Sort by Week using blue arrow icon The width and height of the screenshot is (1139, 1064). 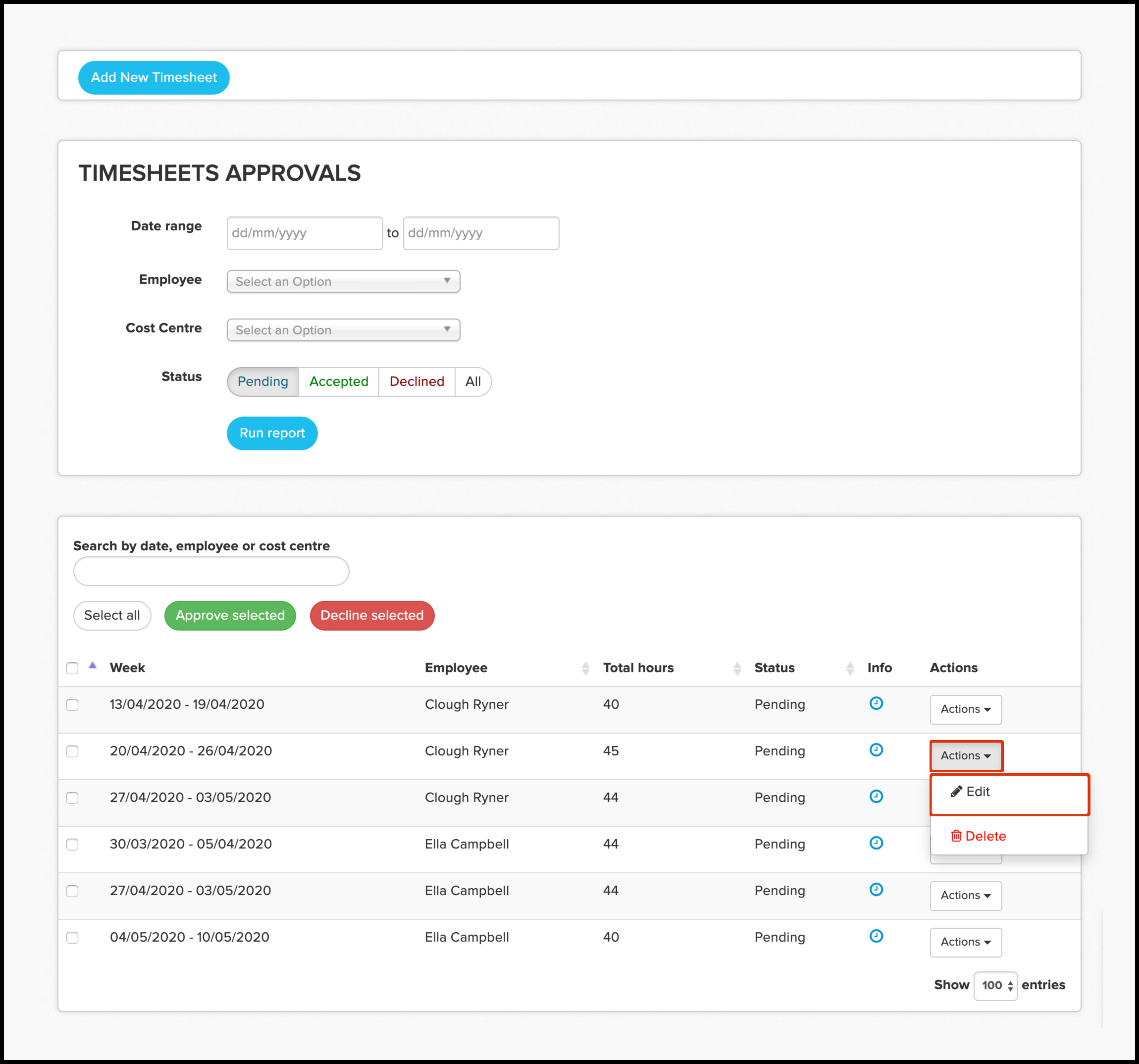pos(92,666)
